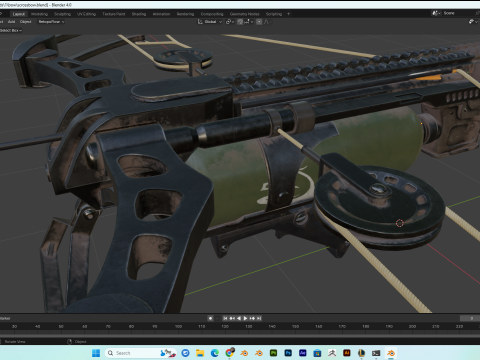The image size is (480, 360).
Task: Open the snap type options dropdown
Action: [249, 22]
